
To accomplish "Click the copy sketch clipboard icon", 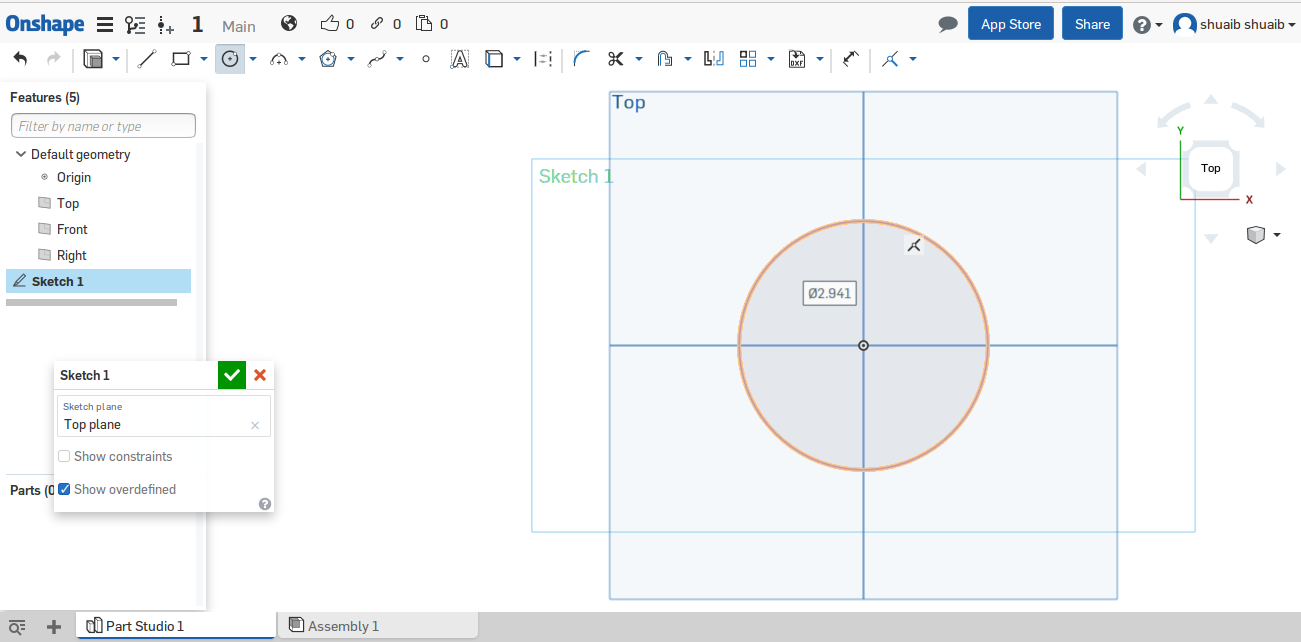I will 93,59.
